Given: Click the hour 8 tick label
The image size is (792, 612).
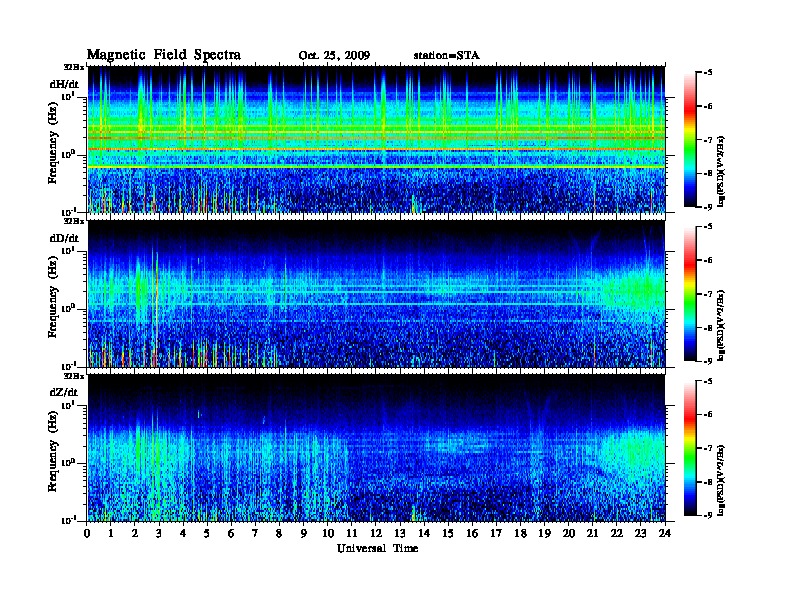Looking at the screenshot, I should (x=279, y=534).
